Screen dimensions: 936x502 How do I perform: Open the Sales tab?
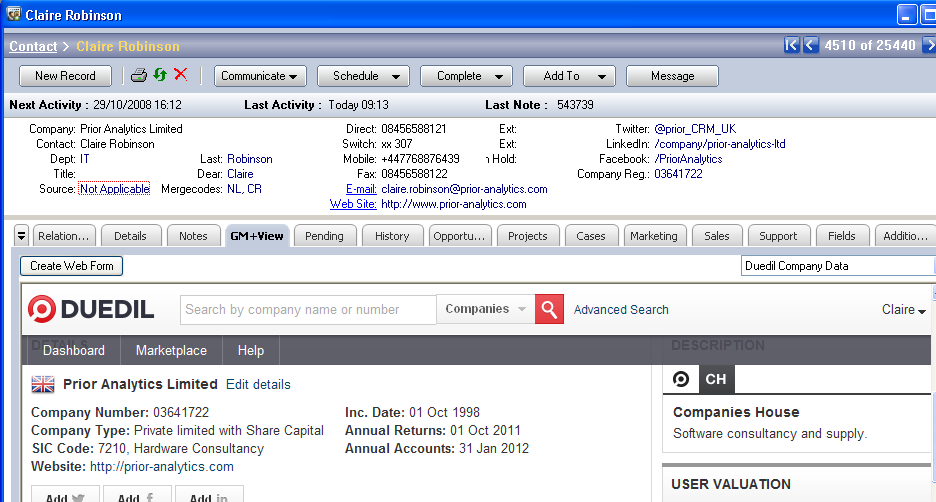tap(717, 236)
